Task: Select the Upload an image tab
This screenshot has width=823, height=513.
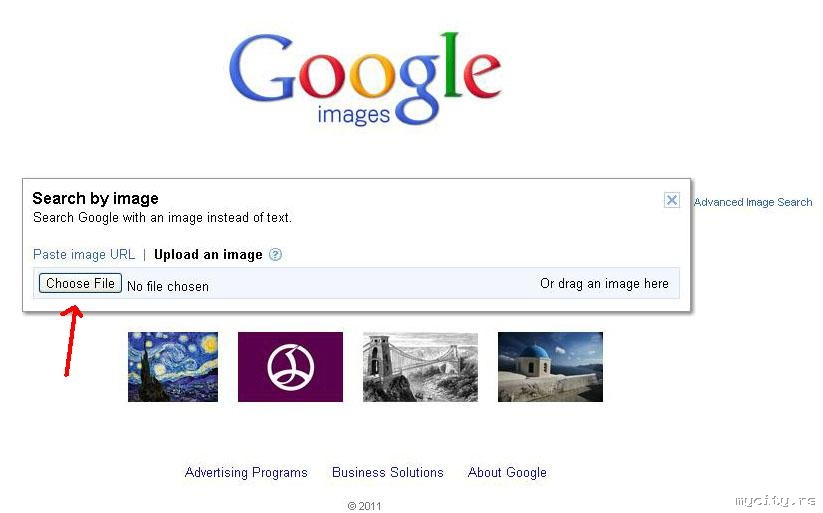Action: 208,255
